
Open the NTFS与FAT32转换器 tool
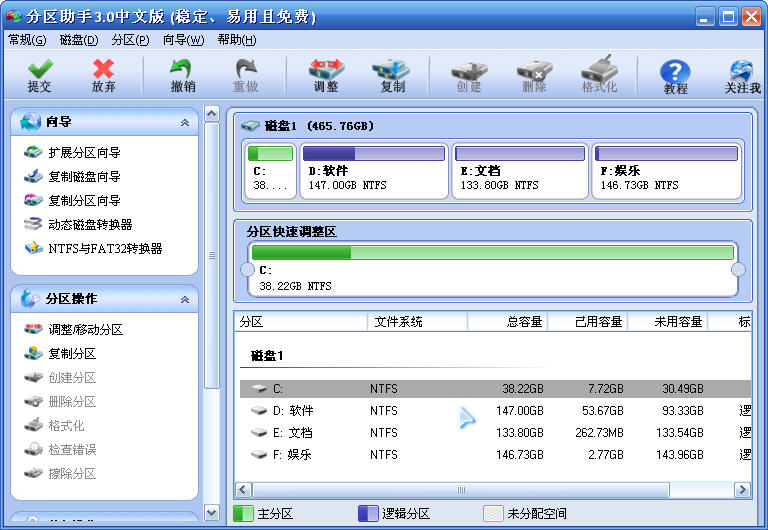click(105, 249)
